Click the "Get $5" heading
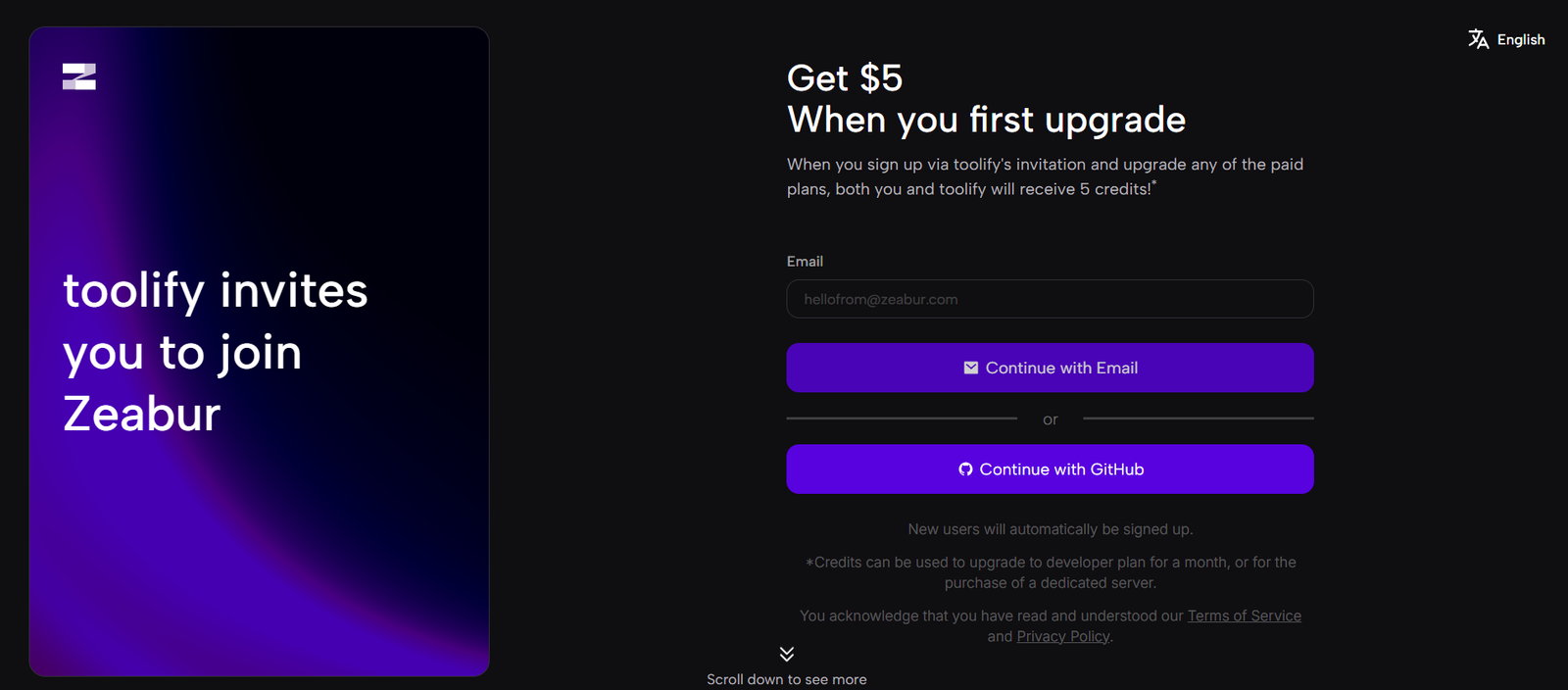The image size is (1568, 690). click(x=845, y=78)
